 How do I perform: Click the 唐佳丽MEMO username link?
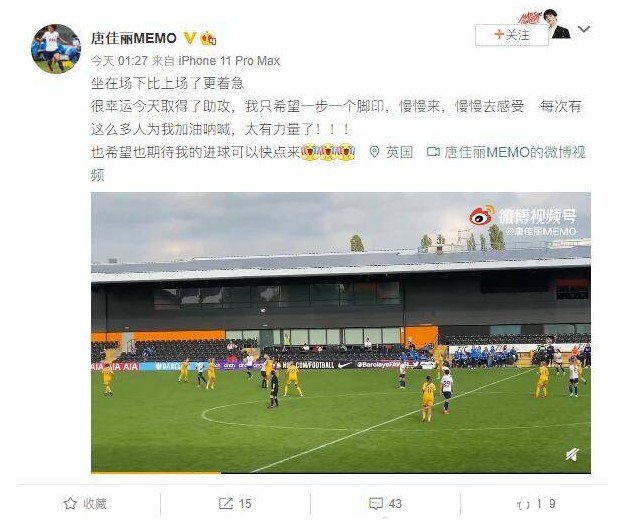(134, 38)
